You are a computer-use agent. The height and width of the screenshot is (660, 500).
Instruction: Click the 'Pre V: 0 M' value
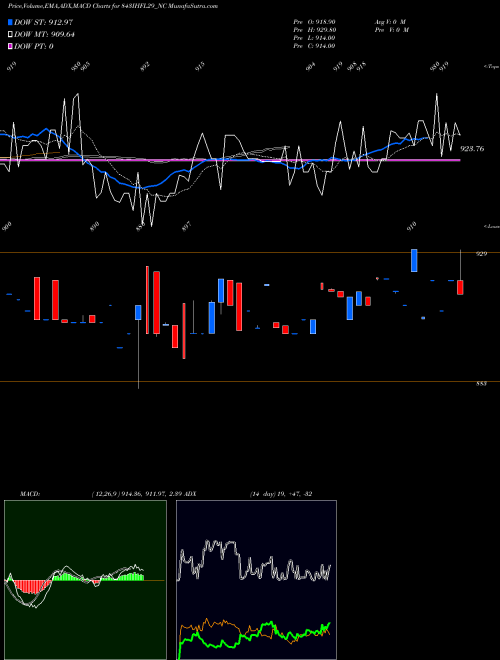[392, 30]
